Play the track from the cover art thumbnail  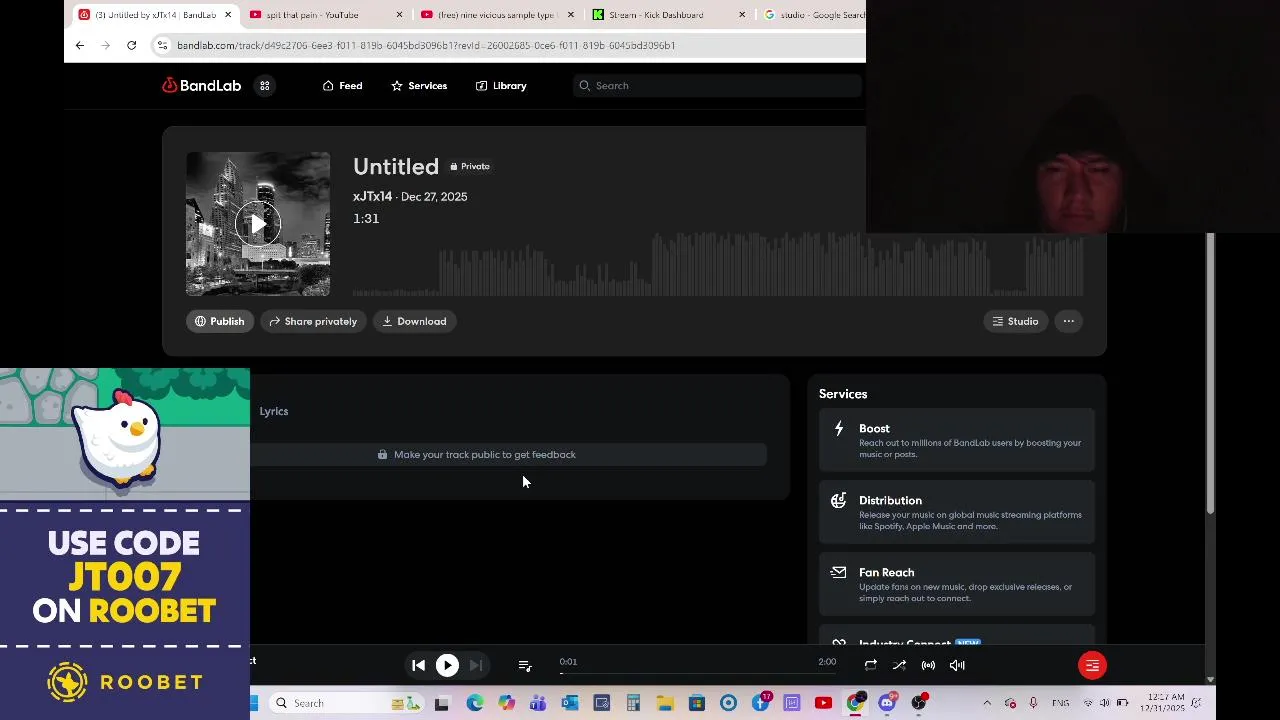(x=258, y=224)
